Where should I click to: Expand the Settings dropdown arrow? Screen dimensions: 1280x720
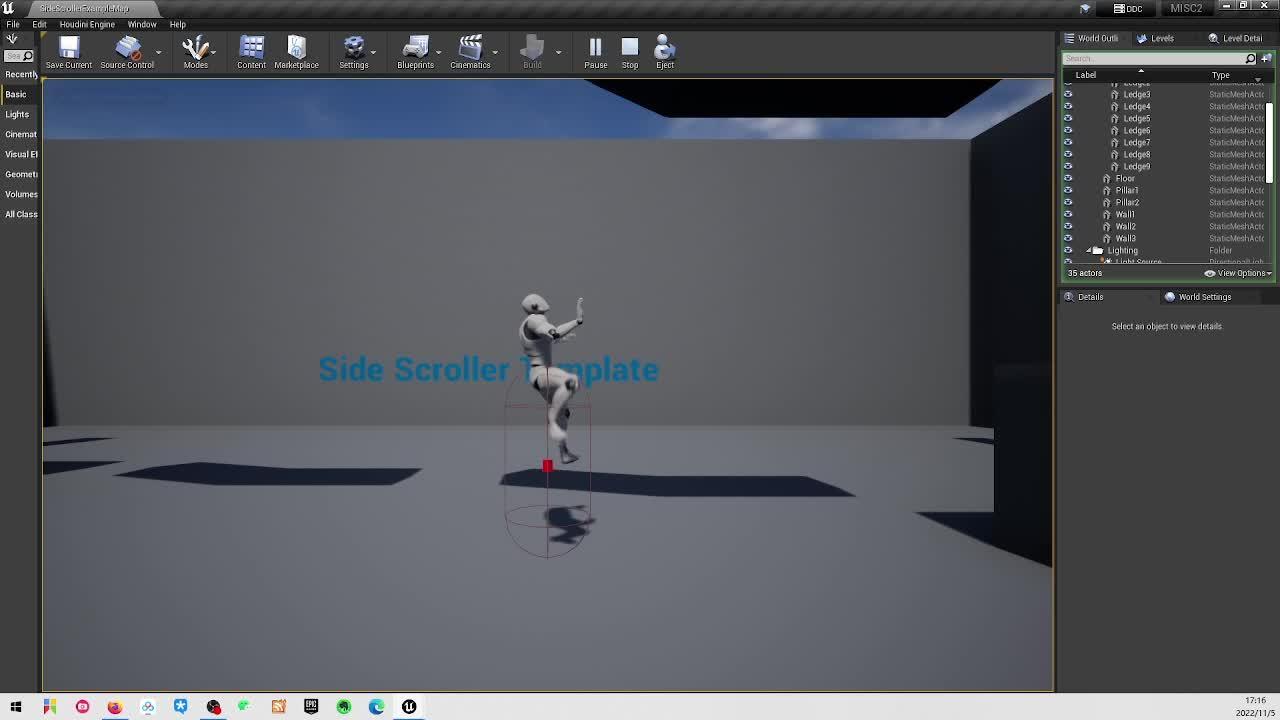373,52
